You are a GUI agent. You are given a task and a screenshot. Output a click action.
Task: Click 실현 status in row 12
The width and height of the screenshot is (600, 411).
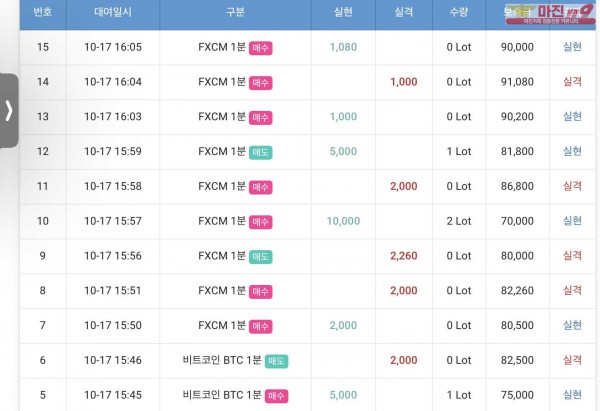(572, 151)
